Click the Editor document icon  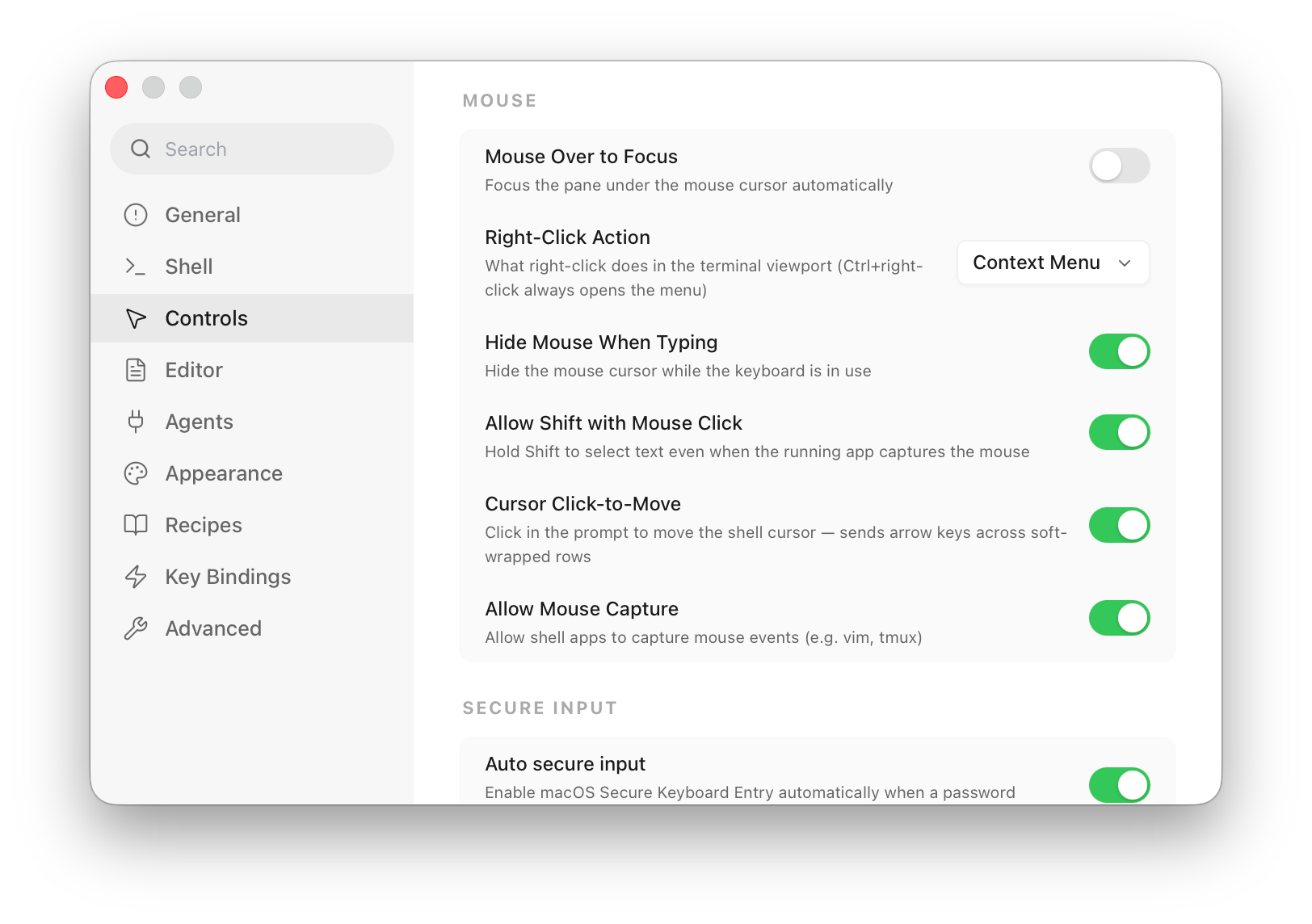pyautogui.click(x=136, y=370)
